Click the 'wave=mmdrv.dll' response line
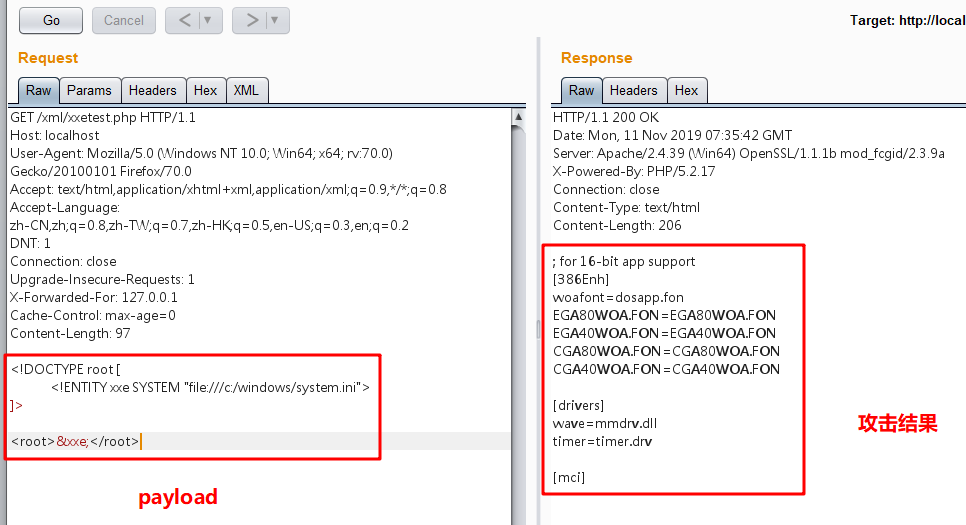The height and width of the screenshot is (525, 966). [x=605, y=423]
